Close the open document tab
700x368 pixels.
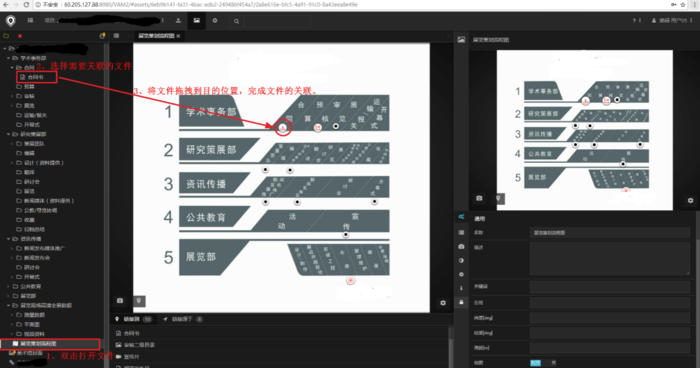click(x=178, y=36)
